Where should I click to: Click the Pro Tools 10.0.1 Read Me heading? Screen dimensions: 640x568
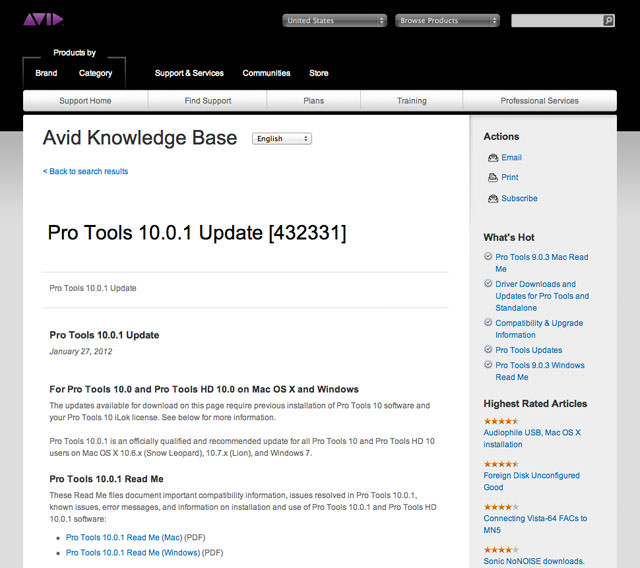click(x=107, y=479)
